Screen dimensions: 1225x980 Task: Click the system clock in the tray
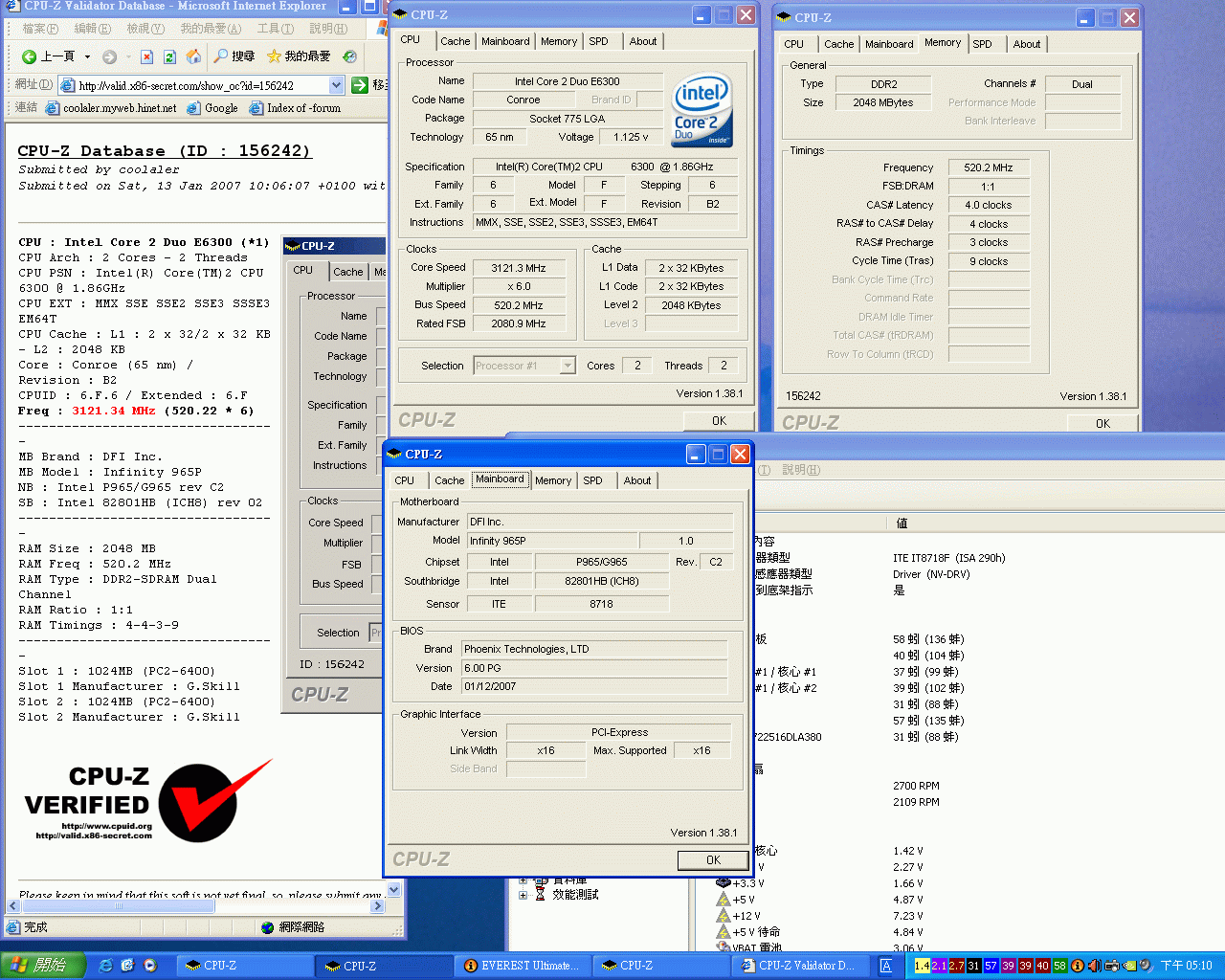tap(1186, 966)
